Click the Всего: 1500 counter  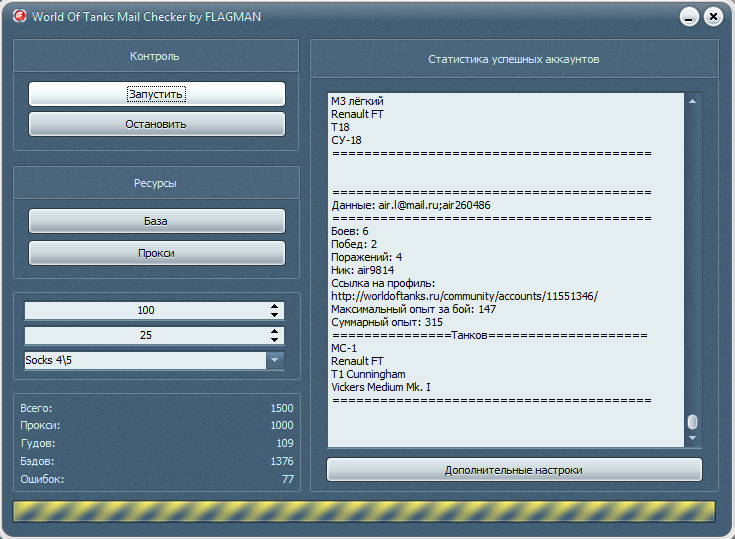click(157, 408)
